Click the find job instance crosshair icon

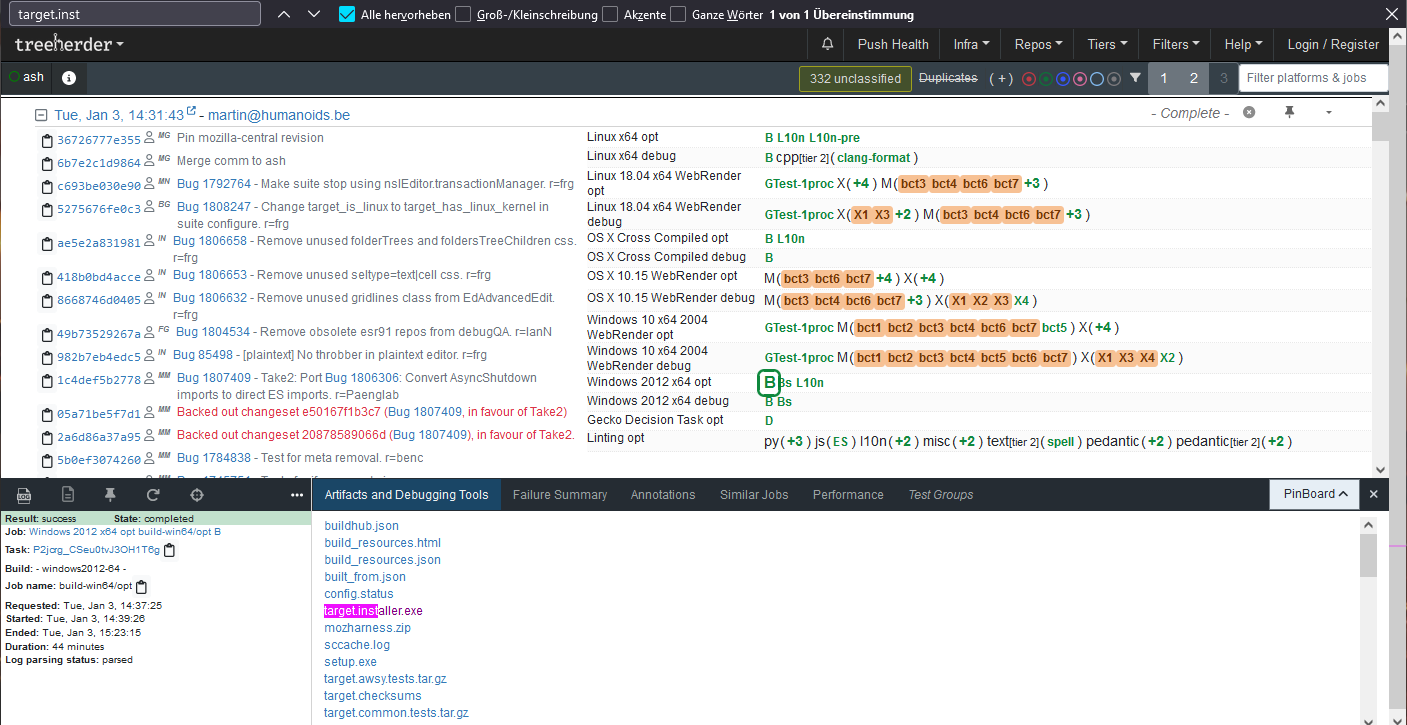pyautogui.click(x=197, y=495)
